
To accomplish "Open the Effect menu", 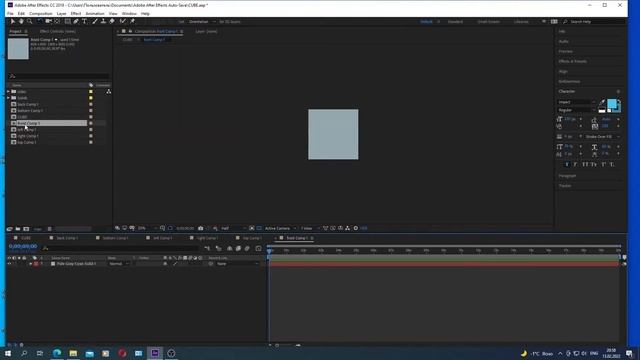I will [x=76, y=13].
